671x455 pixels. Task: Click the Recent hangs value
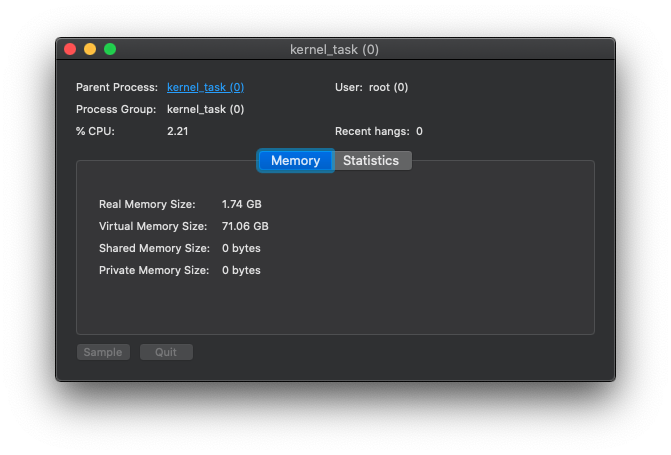click(419, 131)
